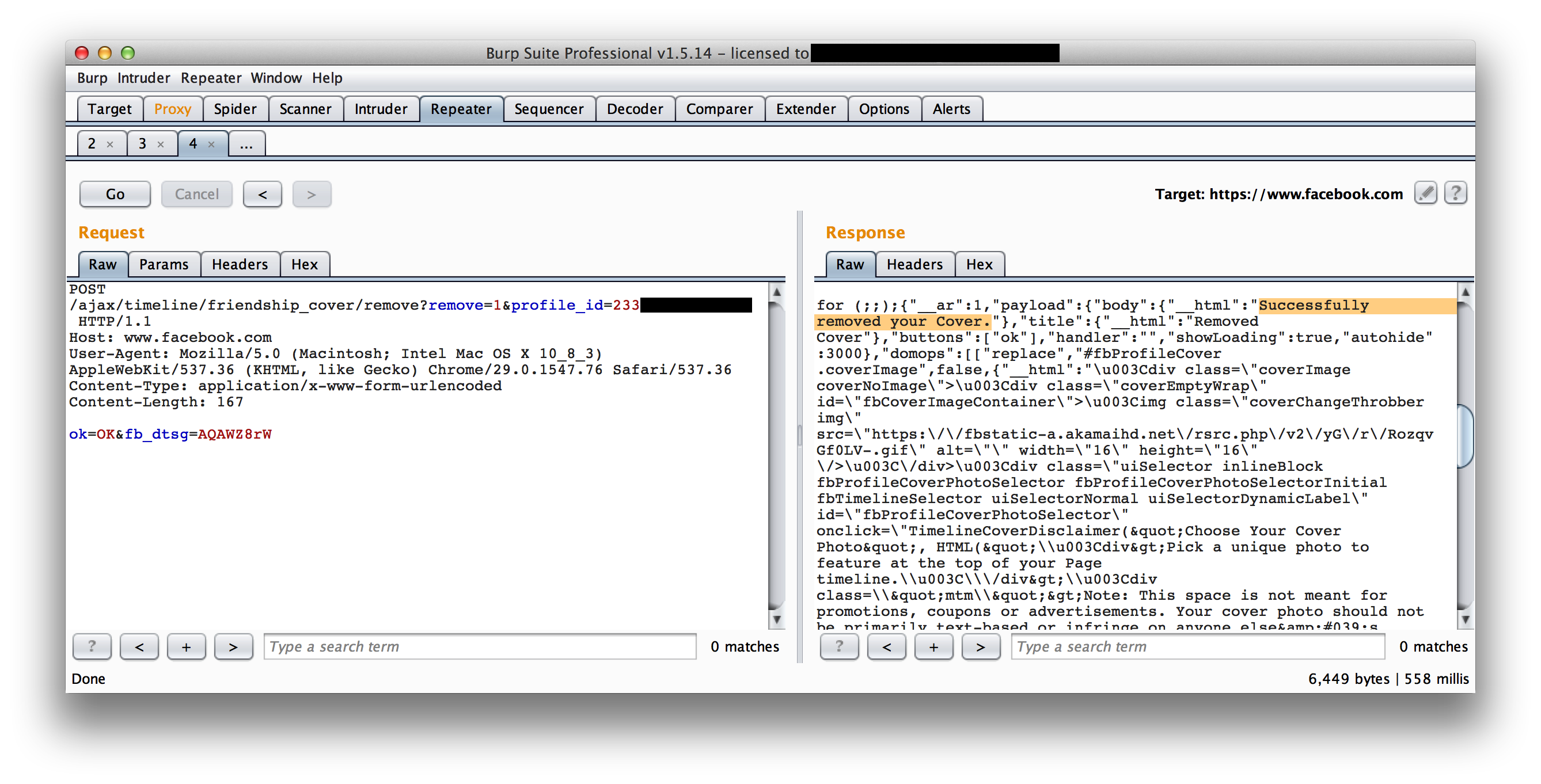Open request search options plus button

pyautogui.click(x=186, y=646)
